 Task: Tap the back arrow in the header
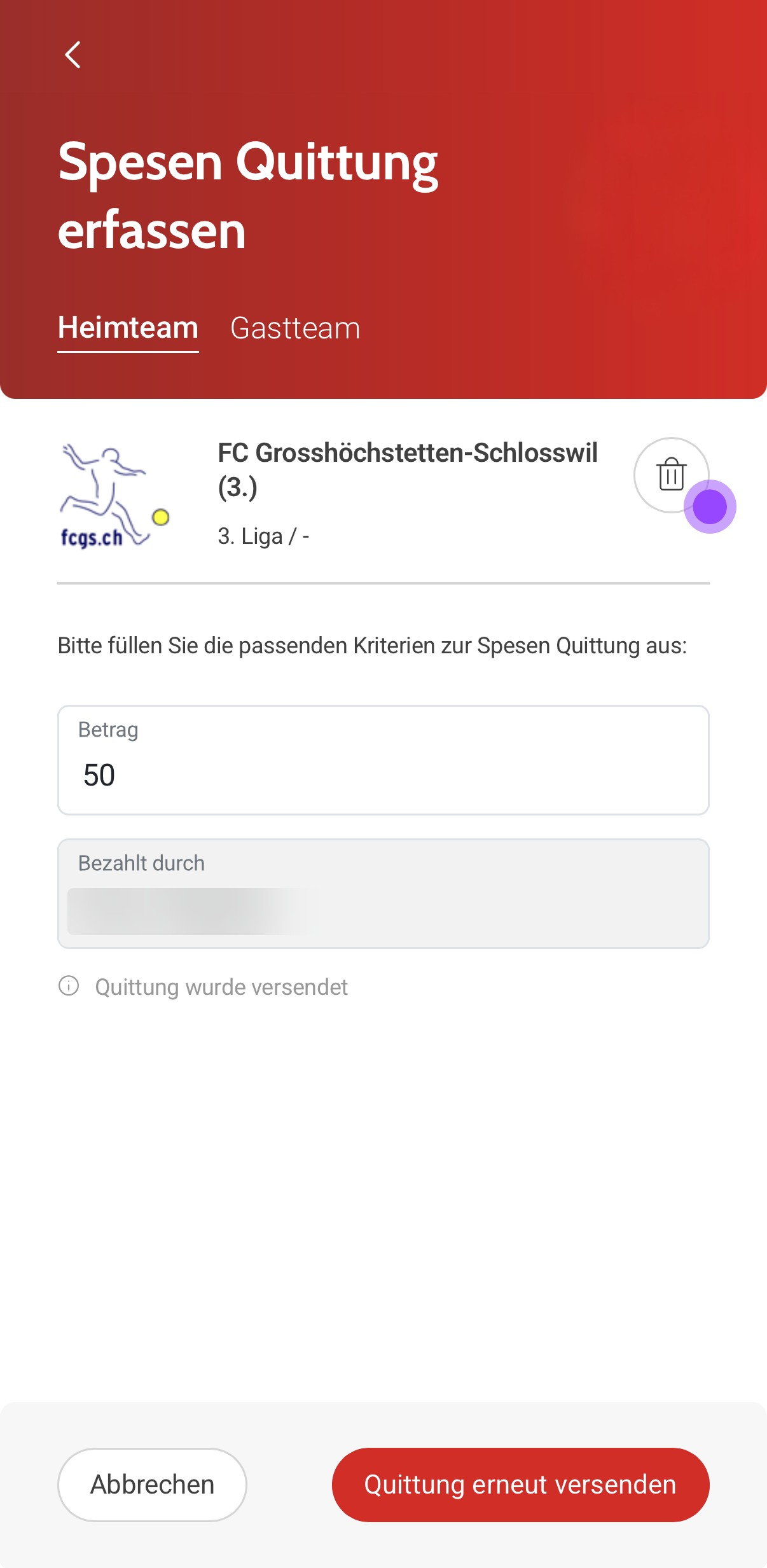click(73, 55)
